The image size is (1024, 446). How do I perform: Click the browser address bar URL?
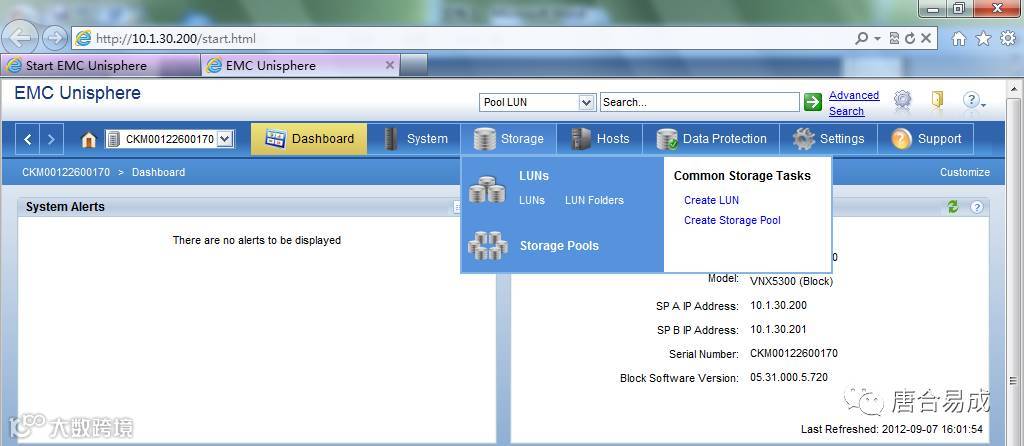point(176,39)
